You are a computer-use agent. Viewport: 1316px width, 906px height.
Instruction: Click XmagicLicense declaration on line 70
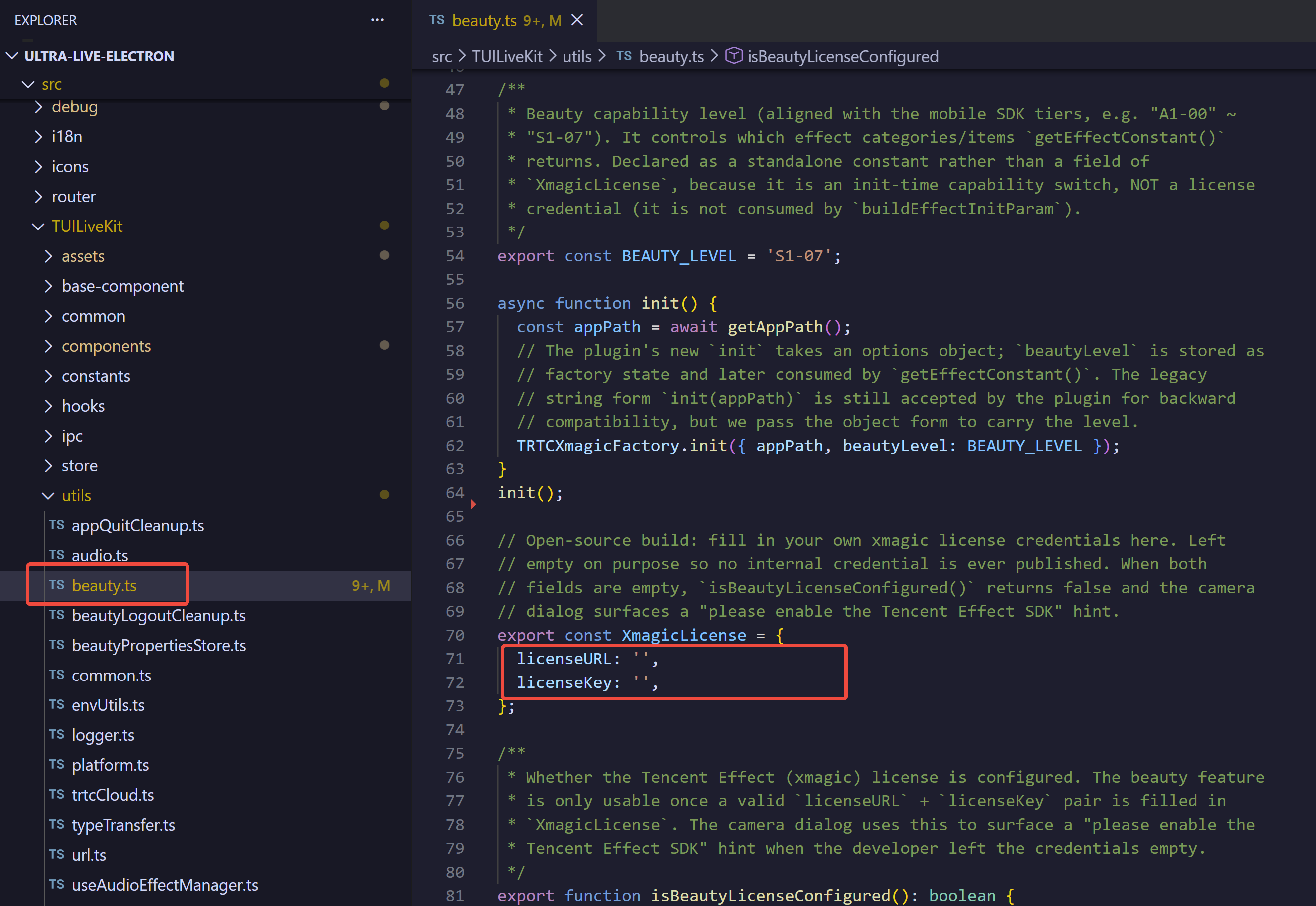coord(684,635)
